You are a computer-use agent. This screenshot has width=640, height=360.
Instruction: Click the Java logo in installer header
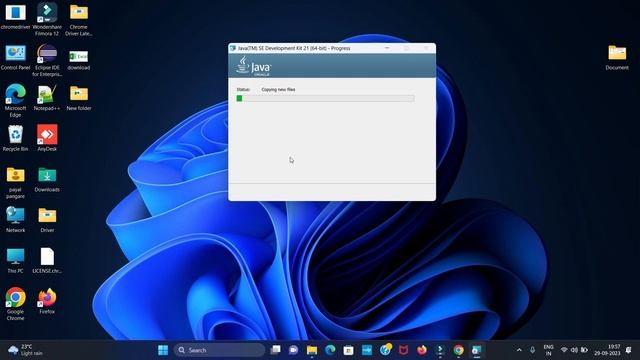pos(253,66)
